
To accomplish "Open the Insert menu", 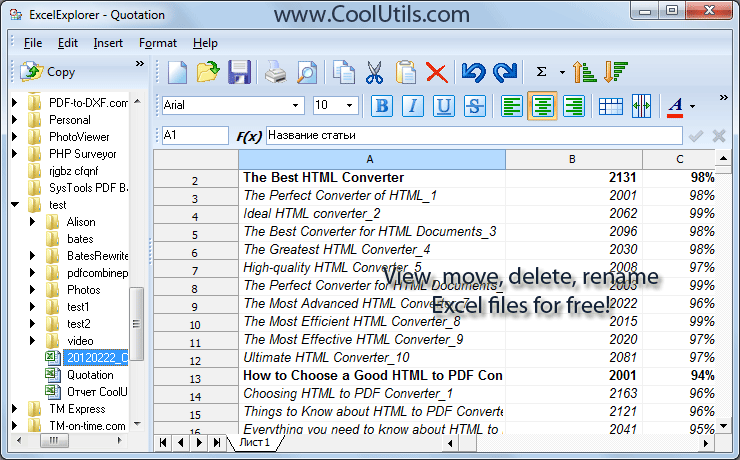I will coord(108,43).
